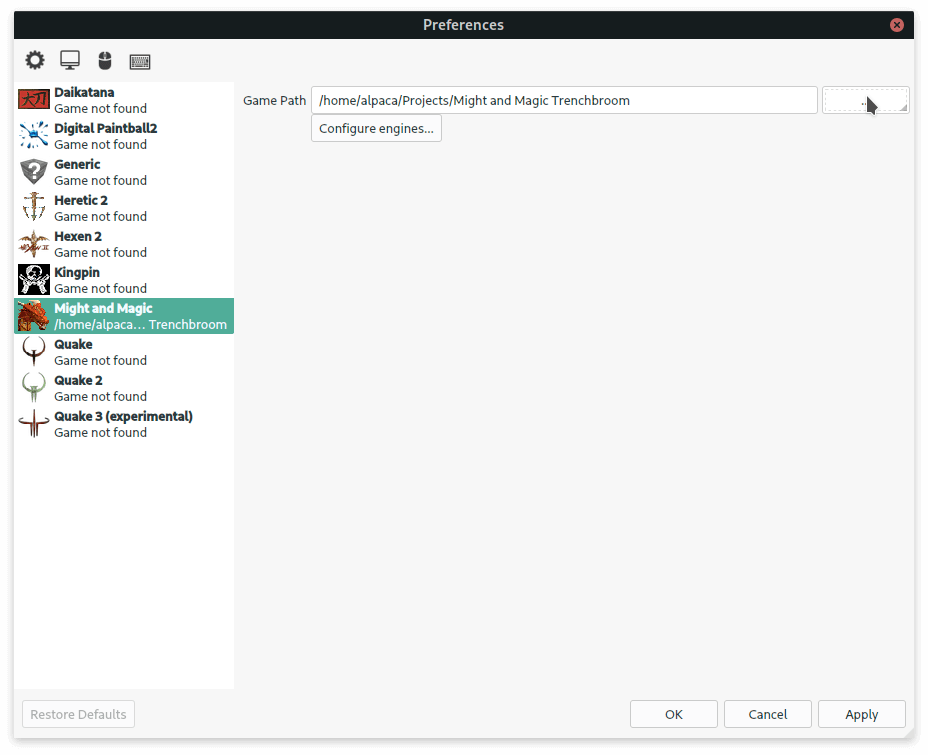Pick the Kingpin game icon
Image resolution: width=928 pixels, height=755 pixels.
point(34,280)
